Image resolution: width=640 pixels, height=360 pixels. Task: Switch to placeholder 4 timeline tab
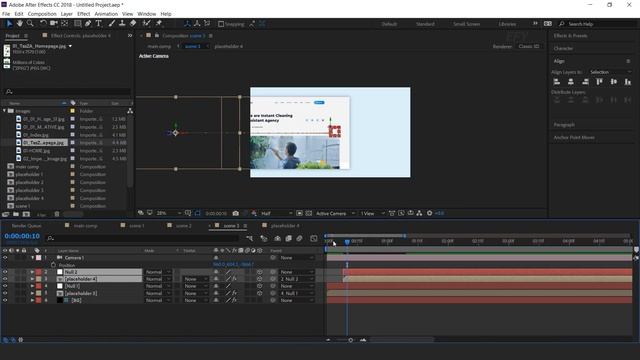click(x=285, y=226)
